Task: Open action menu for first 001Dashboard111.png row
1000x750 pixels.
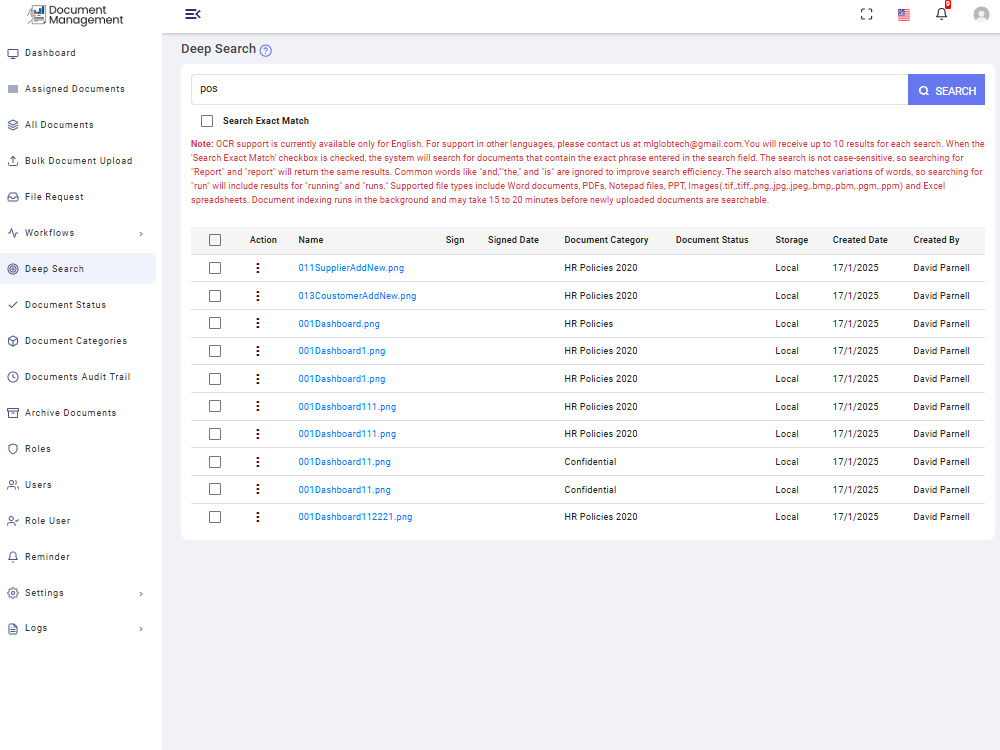Action: [258, 406]
